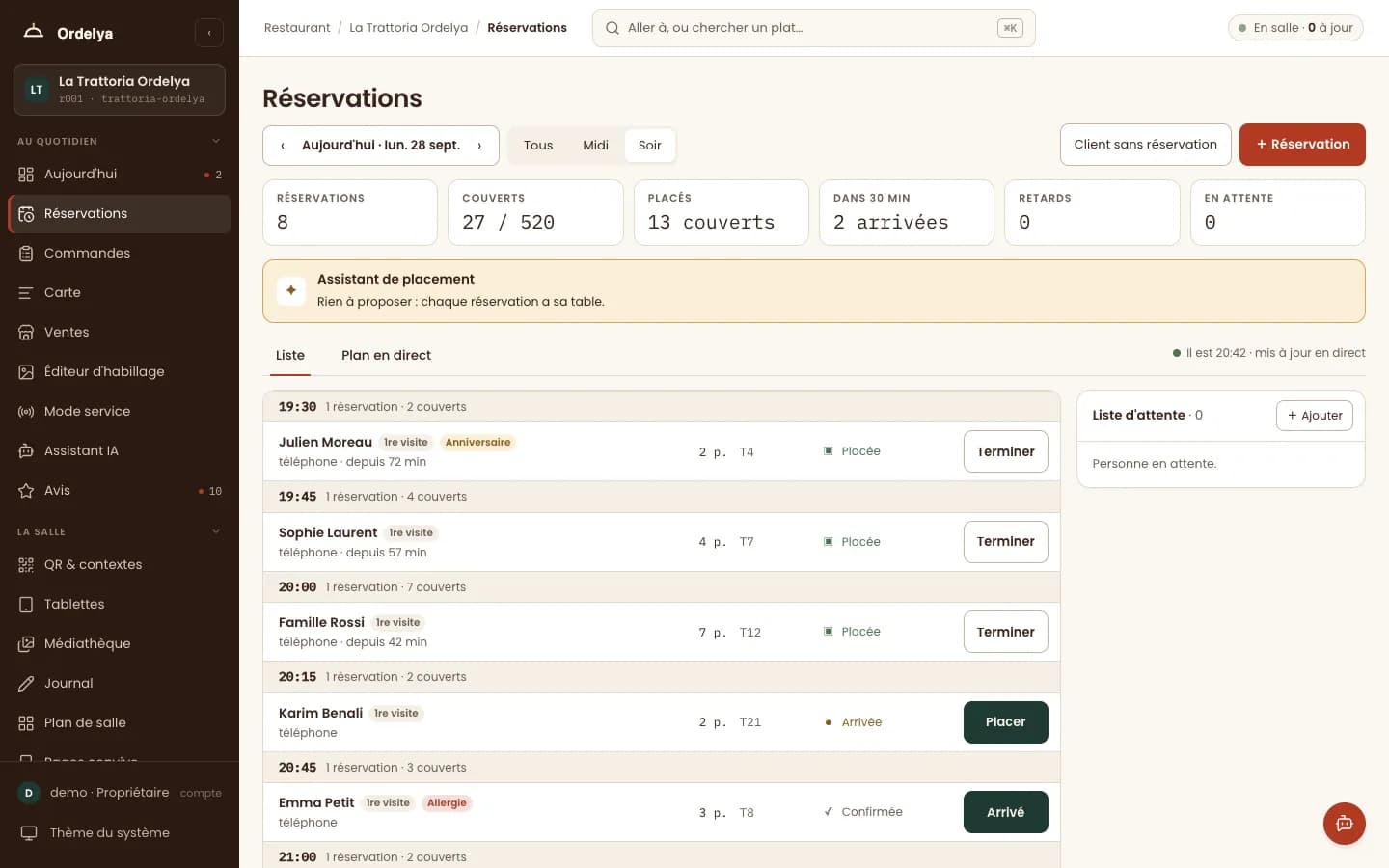The image size is (1389, 868).
Task: Click the Restaurant breadcrumb
Action: (x=297, y=28)
